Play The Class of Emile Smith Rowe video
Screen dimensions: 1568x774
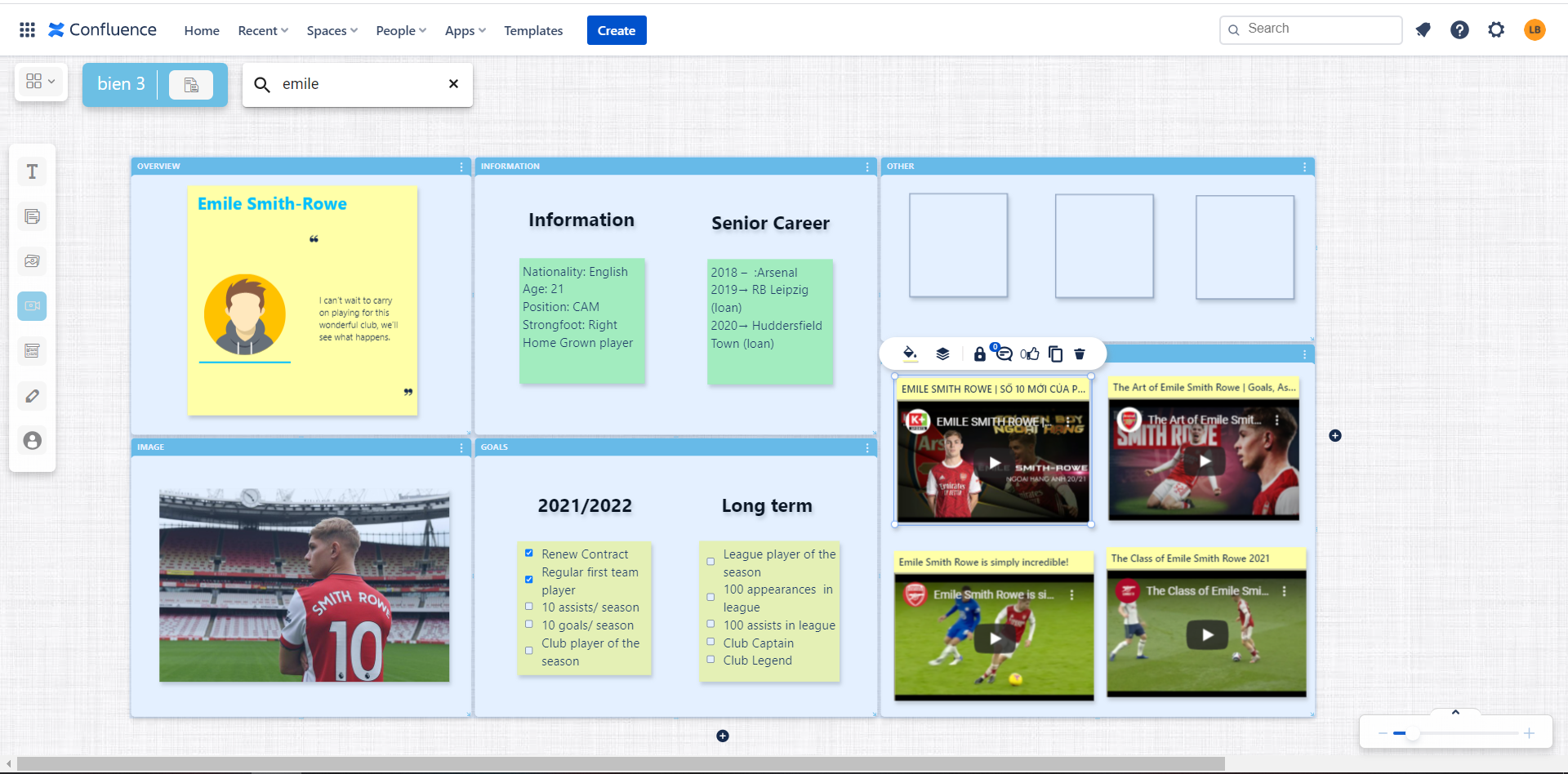click(x=1207, y=635)
